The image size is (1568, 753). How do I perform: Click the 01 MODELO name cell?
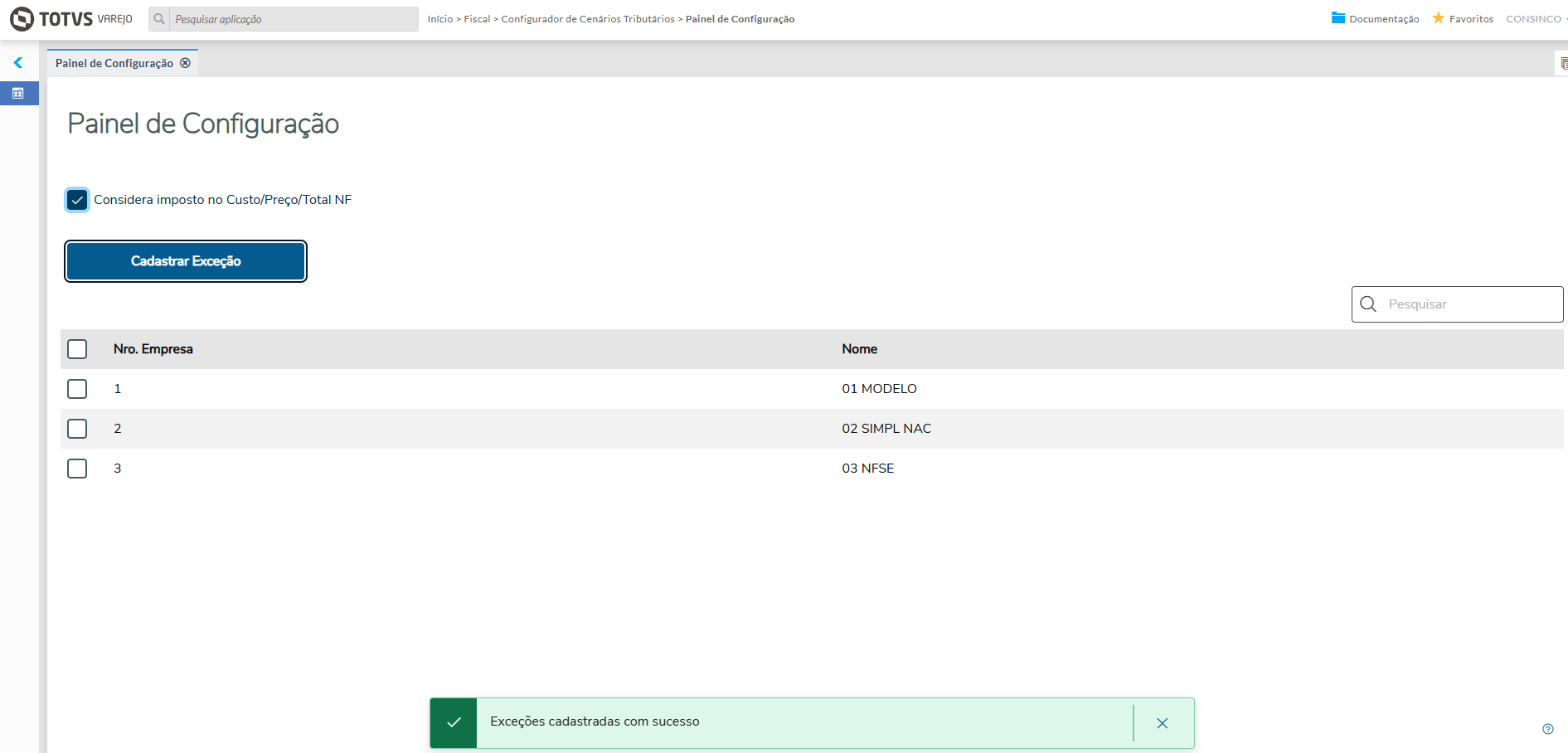point(880,389)
